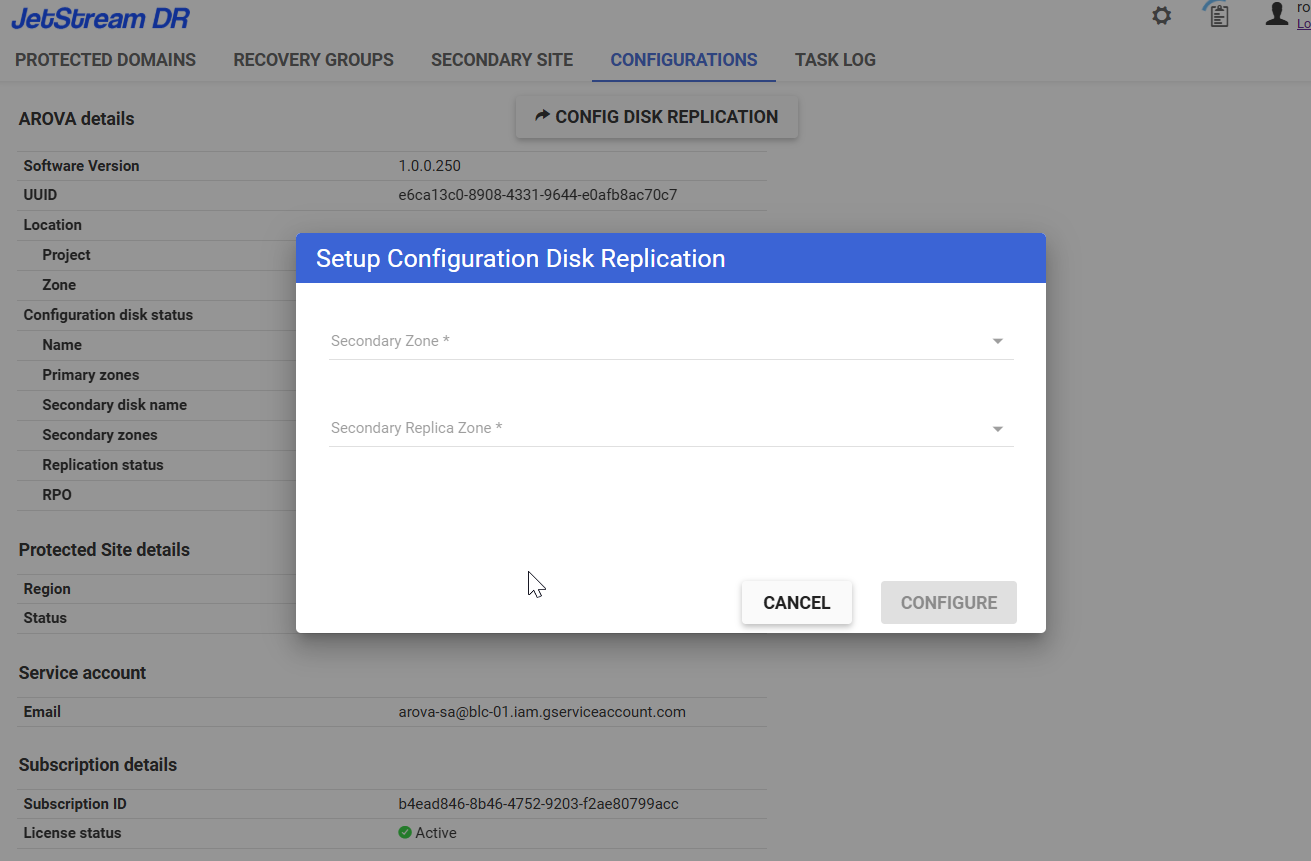This screenshot has width=1311, height=861.
Task: Click the UUID value text
Action: (537, 195)
